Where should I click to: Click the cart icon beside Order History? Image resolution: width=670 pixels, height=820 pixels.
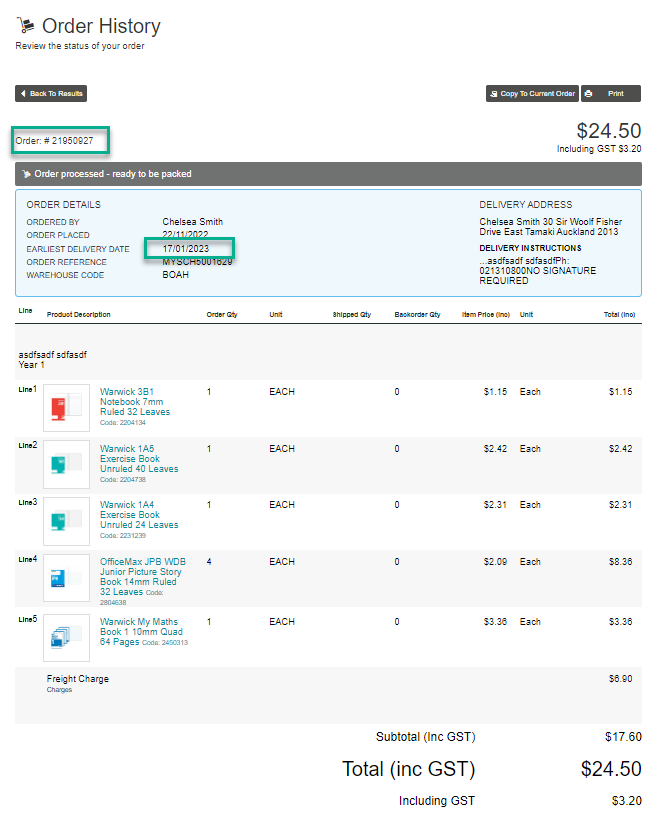tap(25, 25)
